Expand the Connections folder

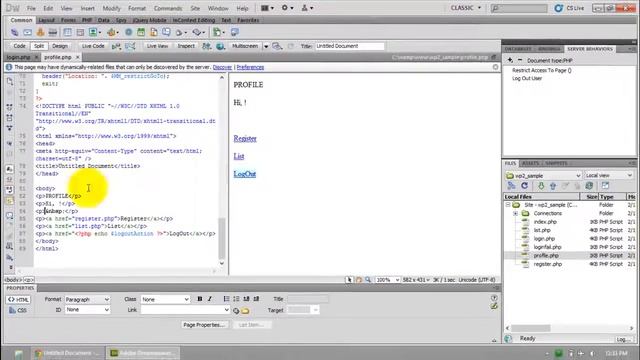point(516,213)
